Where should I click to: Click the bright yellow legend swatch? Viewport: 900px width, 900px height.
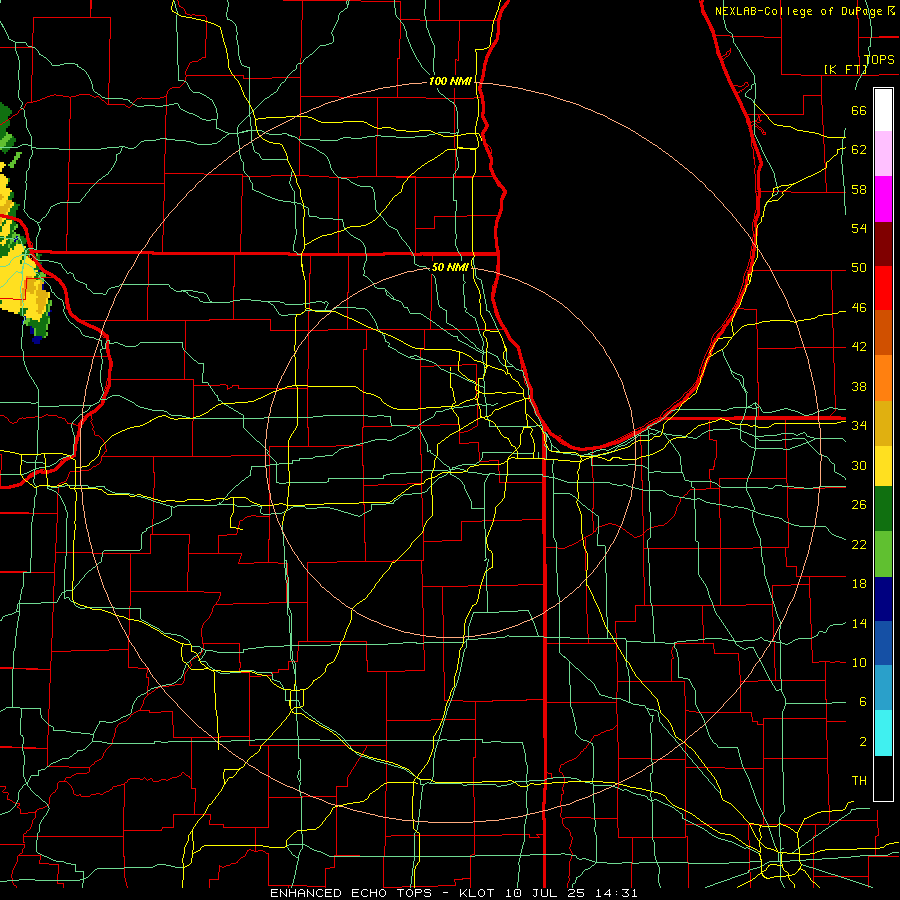883,465
